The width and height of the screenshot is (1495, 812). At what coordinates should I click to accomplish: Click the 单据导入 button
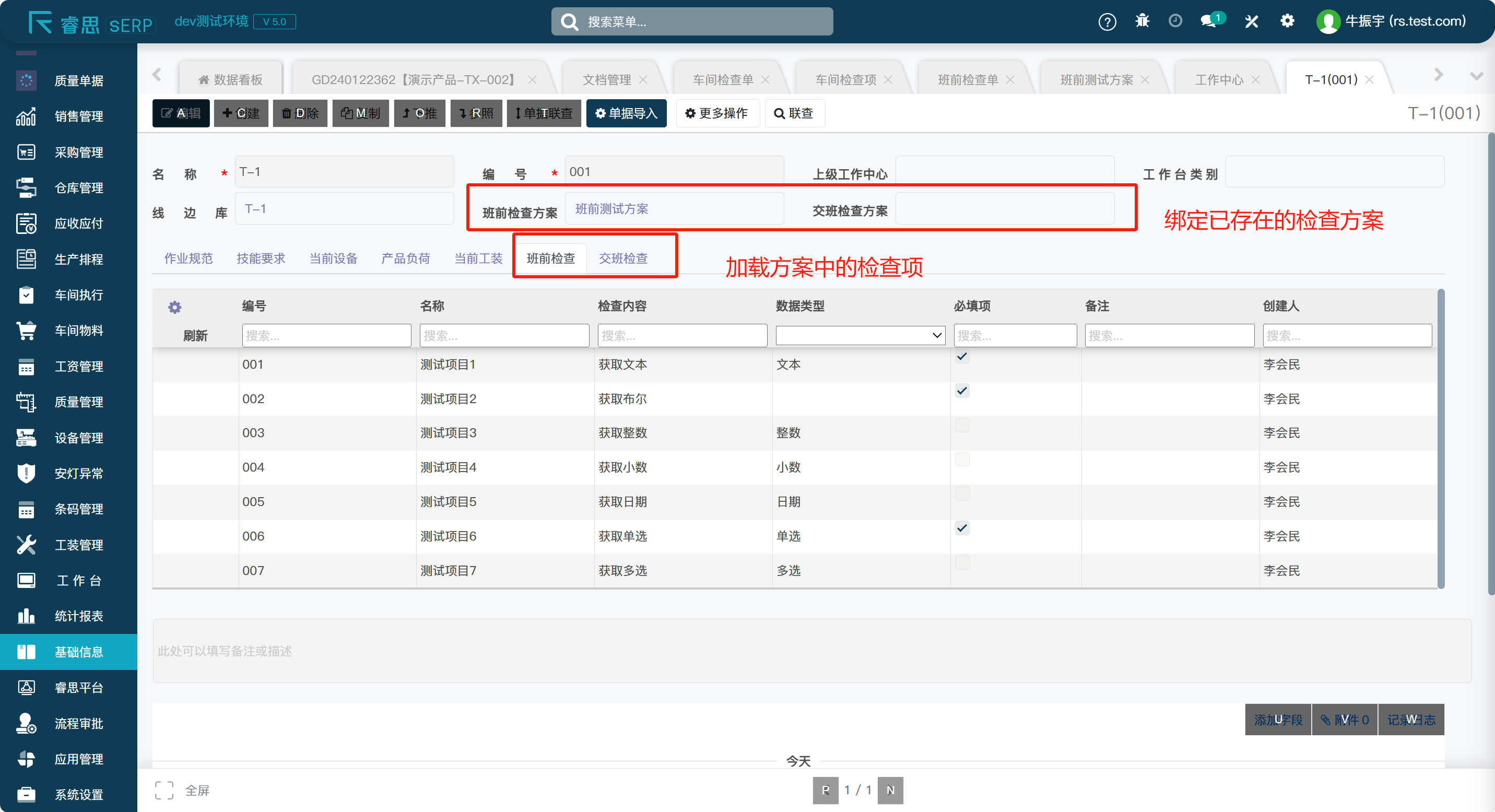626,113
